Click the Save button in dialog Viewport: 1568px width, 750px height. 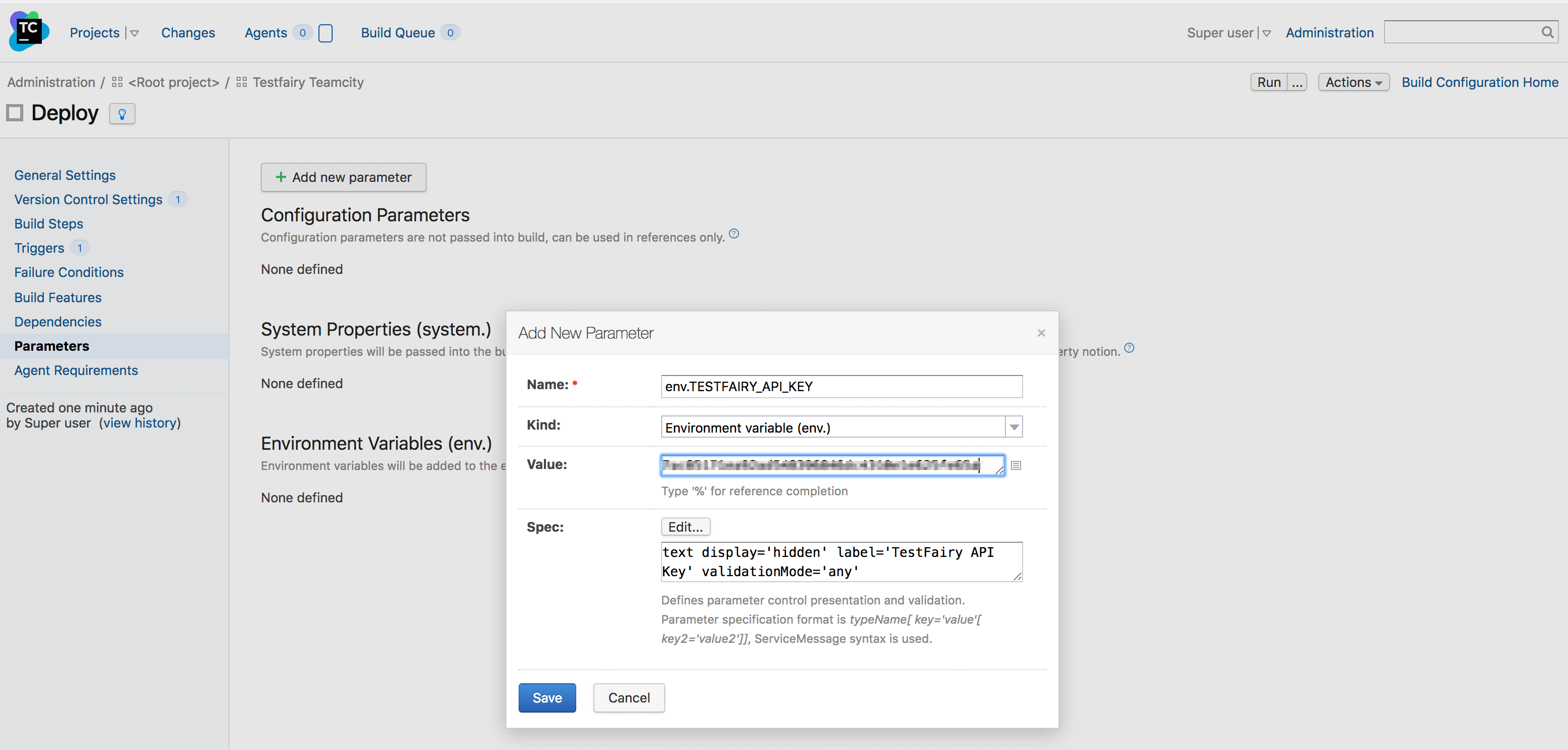pyautogui.click(x=547, y=697)
